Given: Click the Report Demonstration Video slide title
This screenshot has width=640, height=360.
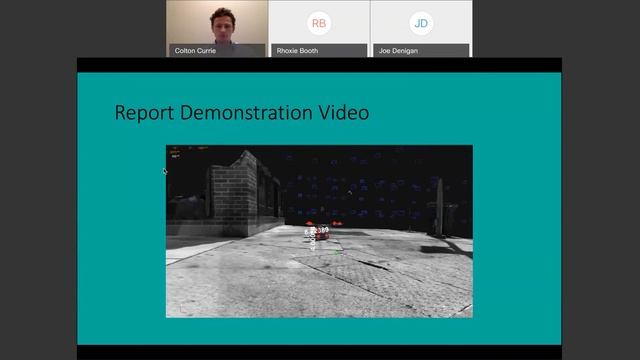Looking at the screenshot, I should pos(242,113).
